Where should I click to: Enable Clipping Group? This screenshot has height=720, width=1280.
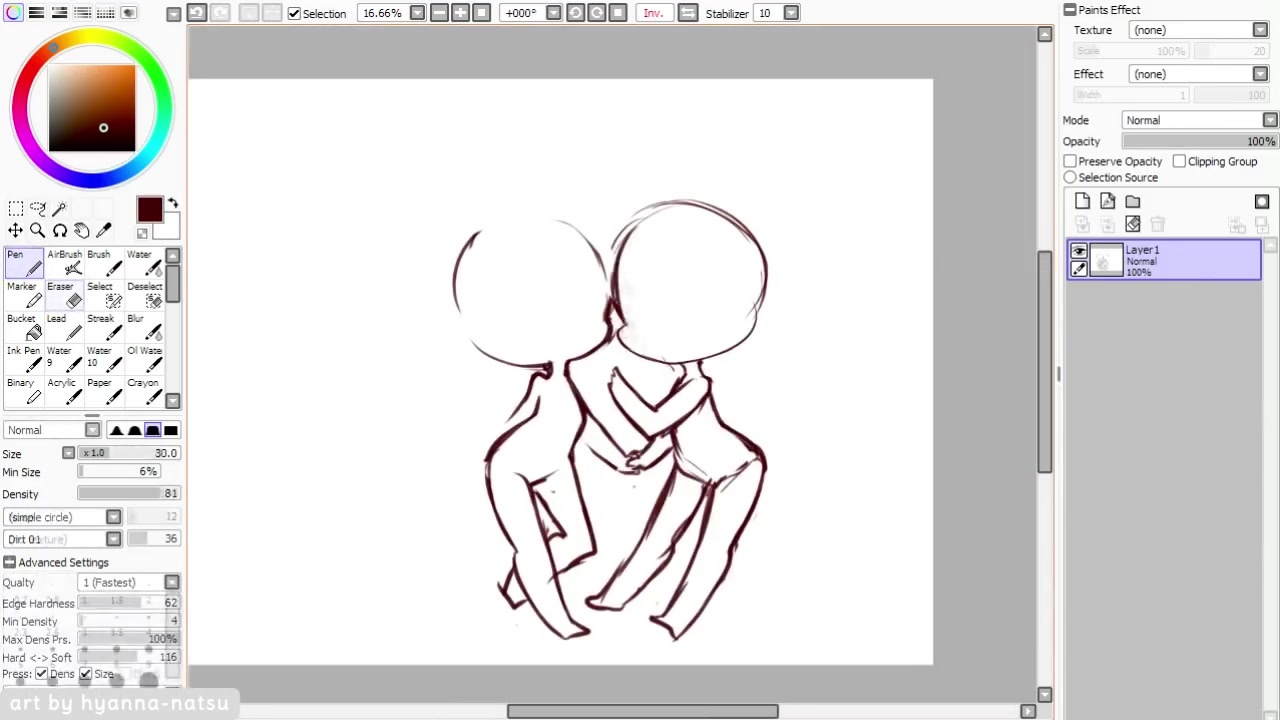[1179, 161]
